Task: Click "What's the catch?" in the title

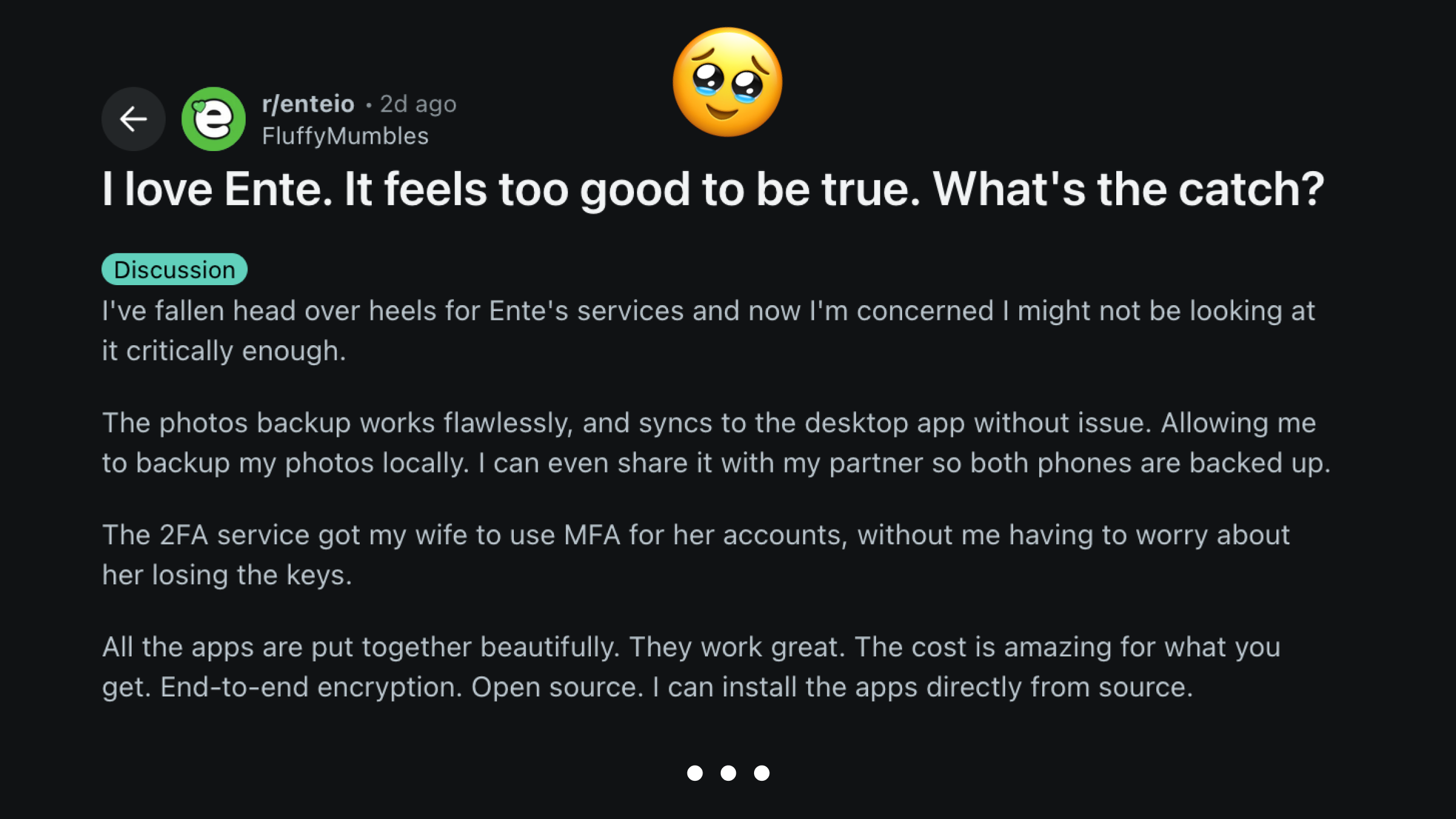Action: tap(1128, 189)
